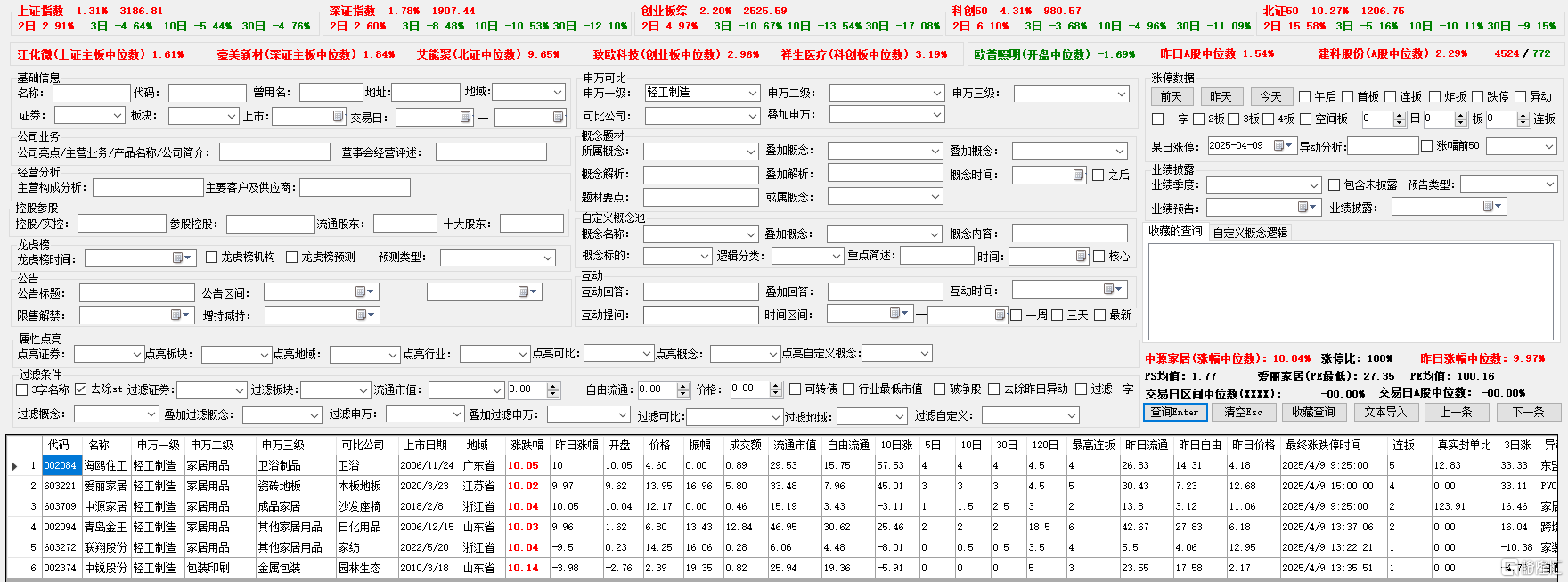Open calendar for 交易日 start date

(465, 118)
